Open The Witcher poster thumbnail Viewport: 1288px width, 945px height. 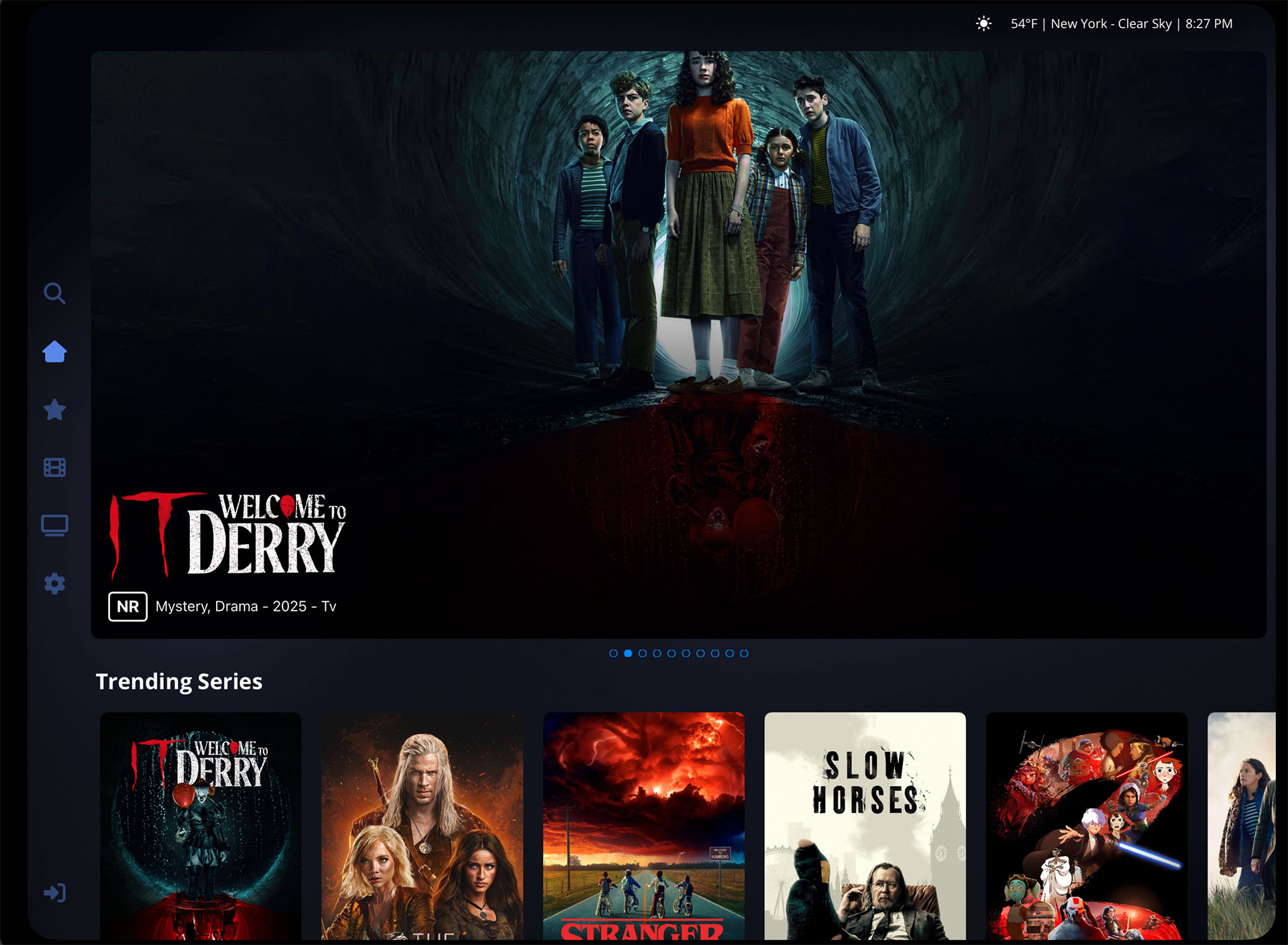coord(422,826)
